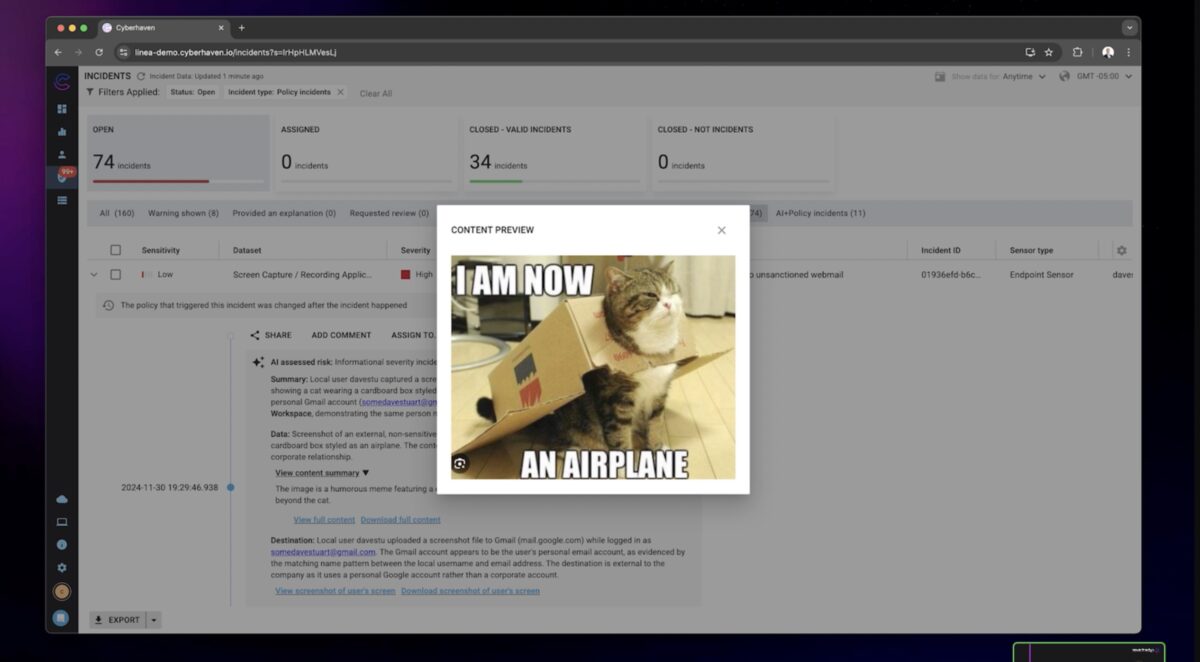
Task: Open the Anytime date range dropdown
Action: 1024,76
